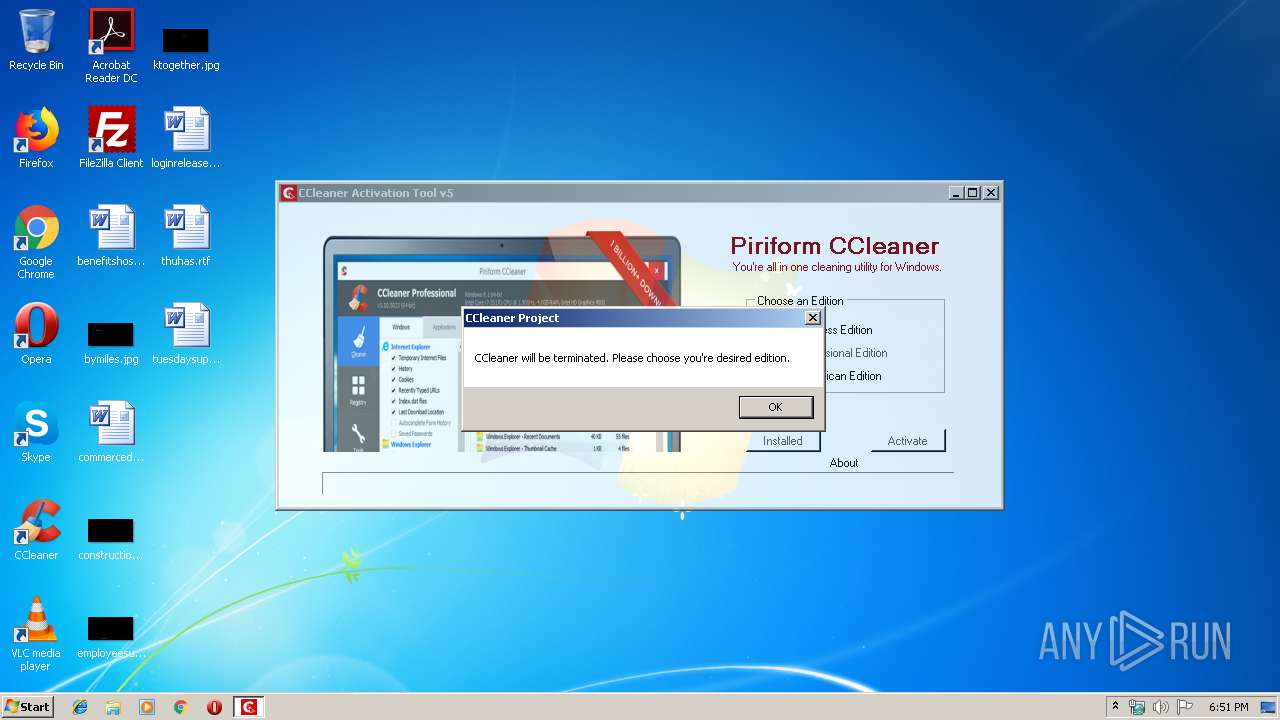Close the CCleaner Project message box
Image resolution: width=1280 pixels, height=720 pixels.
click(x=813, y=317)
